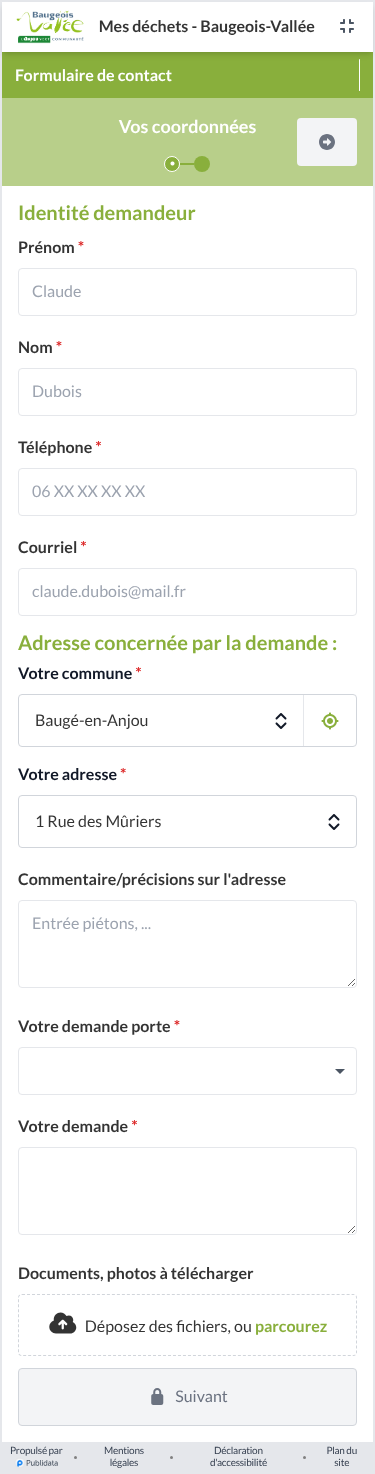Click the Suivant button
The height and width of the screenshot is (1474, 375).
(187, 1397)
